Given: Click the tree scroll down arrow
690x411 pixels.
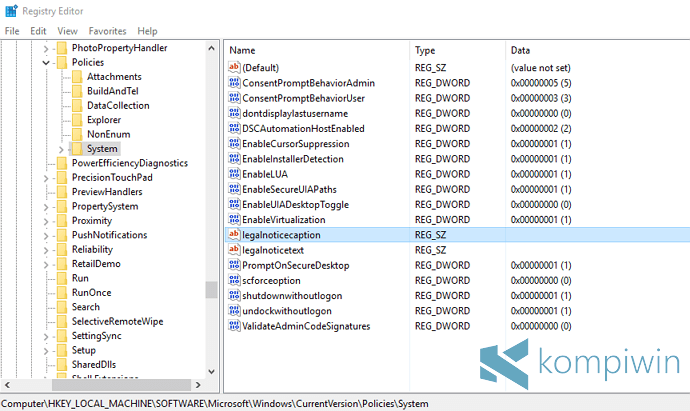Looking at the screenshot, I should coord(211,372).
